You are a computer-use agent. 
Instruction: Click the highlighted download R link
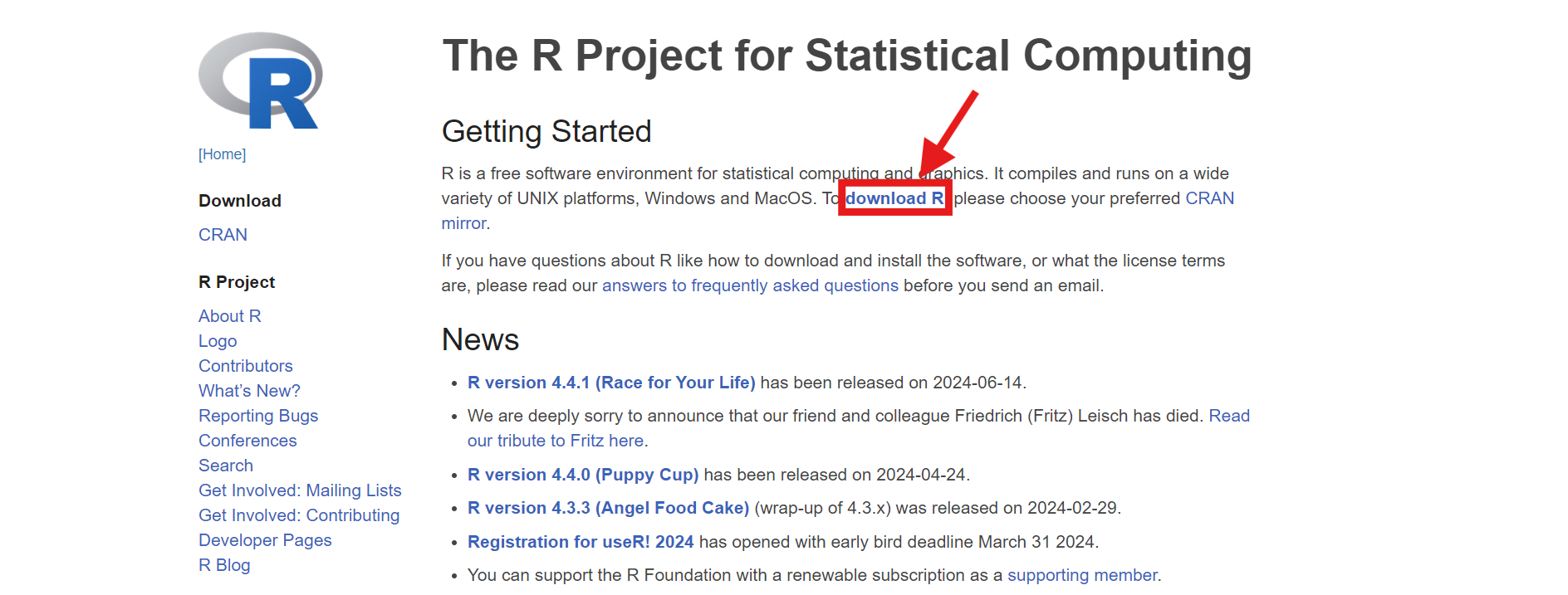click(894, 198)
